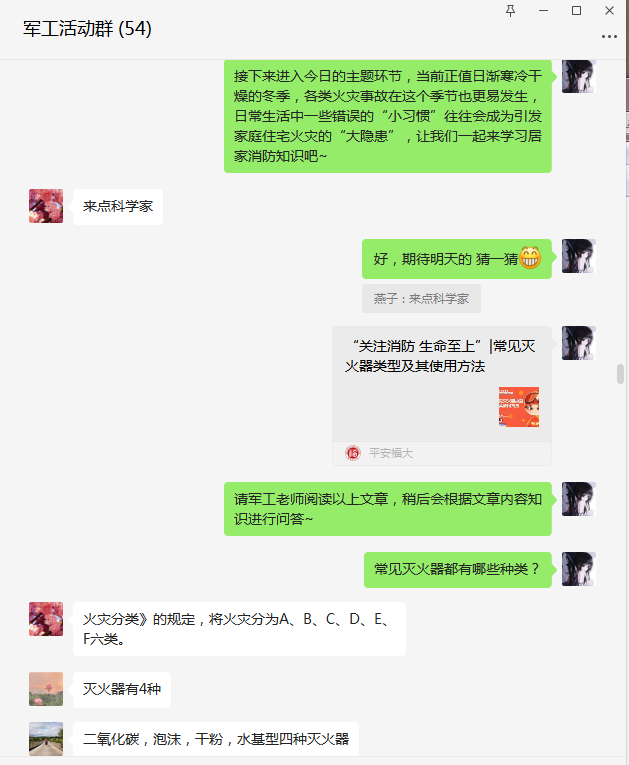Pin the chat window on top
The height and width of the screenshot is (765, 629).
(510, 11)
